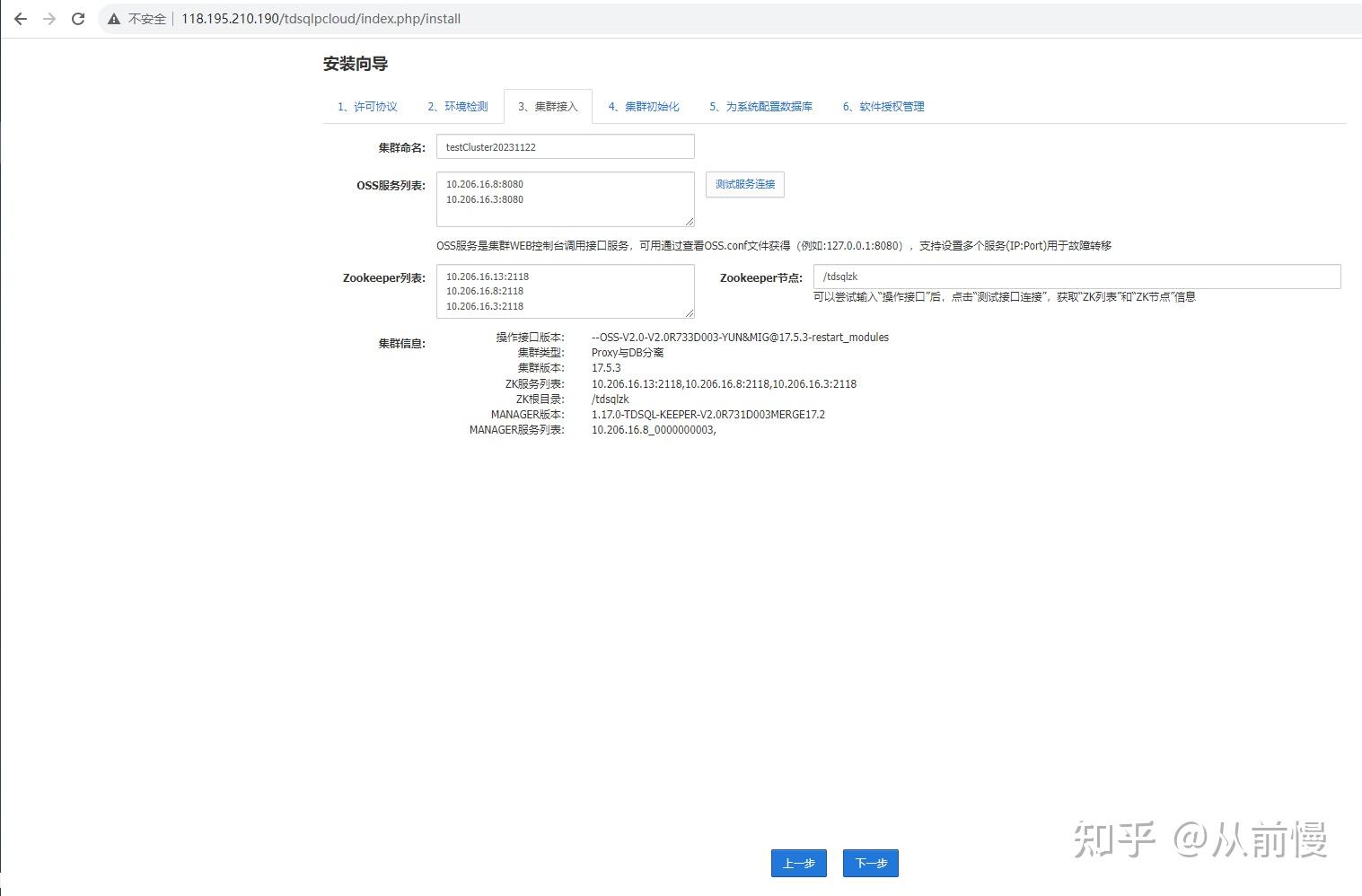Click the 测试服务连接 button
Screen dimensions: 1362x896
pos(744,184)
